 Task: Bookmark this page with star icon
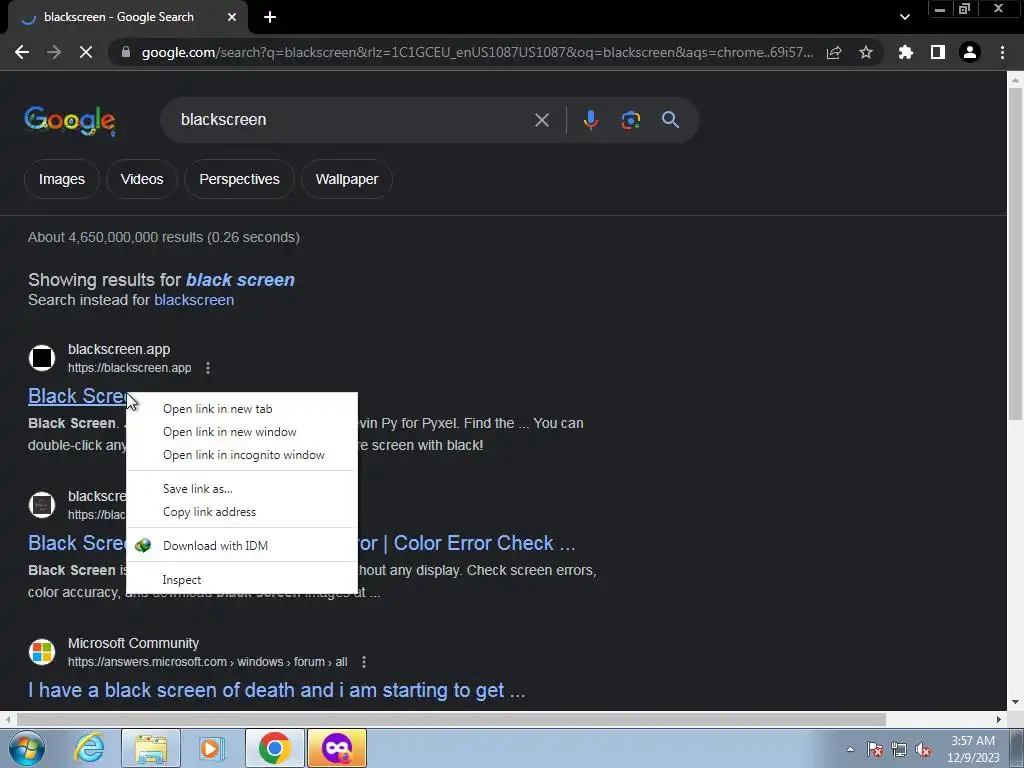tap(866, 52)
